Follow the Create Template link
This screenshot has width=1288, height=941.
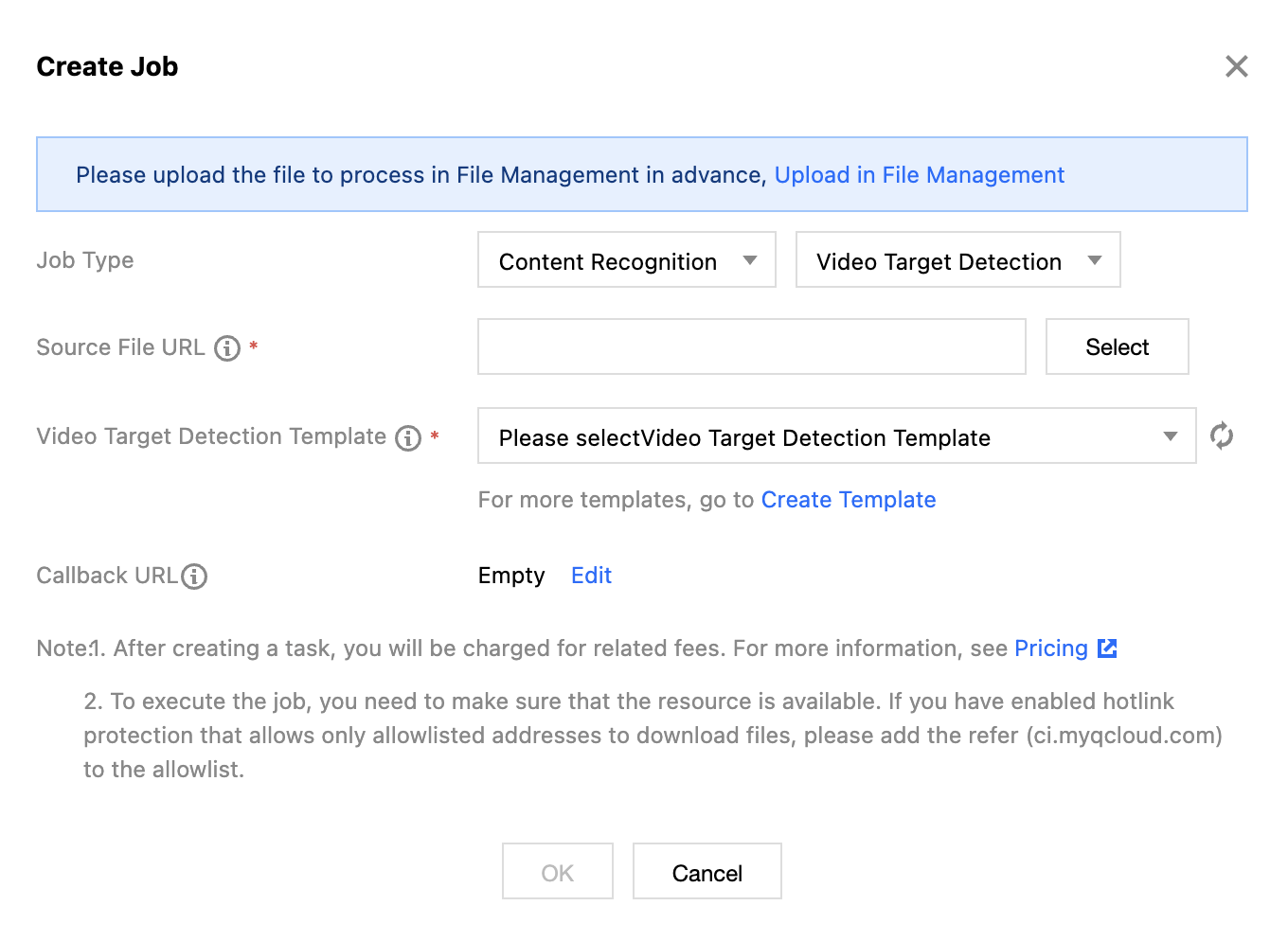[848, 500]
